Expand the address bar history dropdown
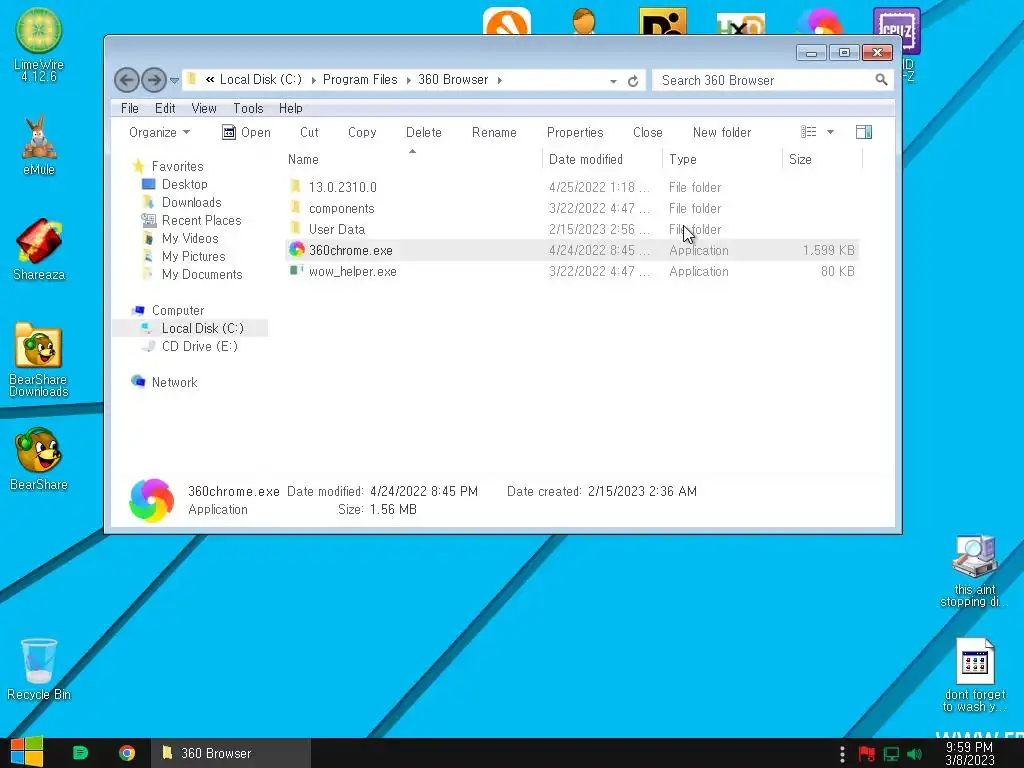 click(x=613, y=82)
